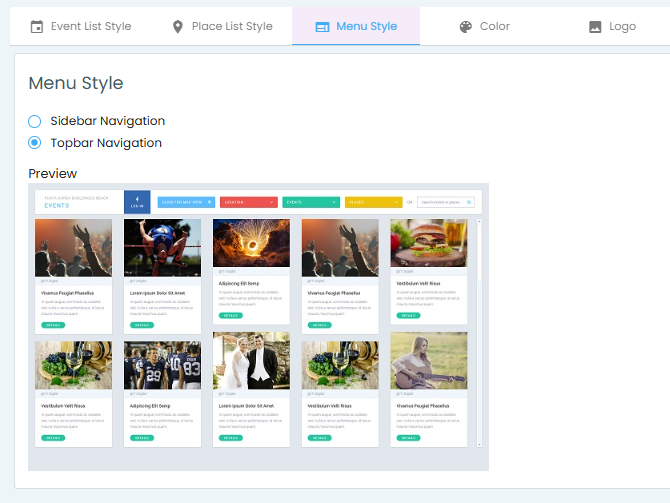This screenshot has height=503, width=670.
Task: Click the 'Preview' label above the image
Action: click(x=53, y=174)
